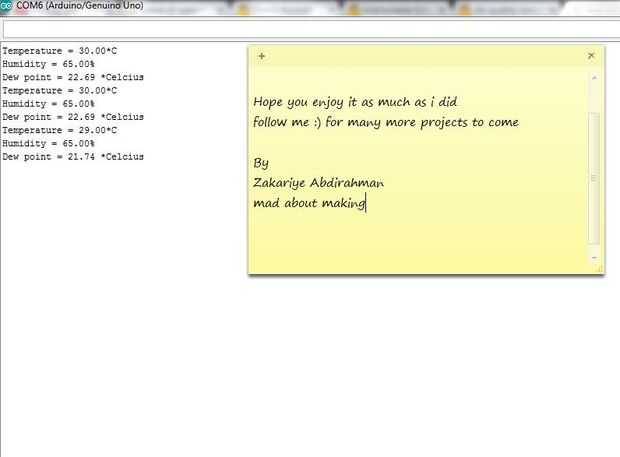The width and height of the screenshot is (620, 457).
Task: Delete the yellow sticky note
Action: tap(591, 56)
